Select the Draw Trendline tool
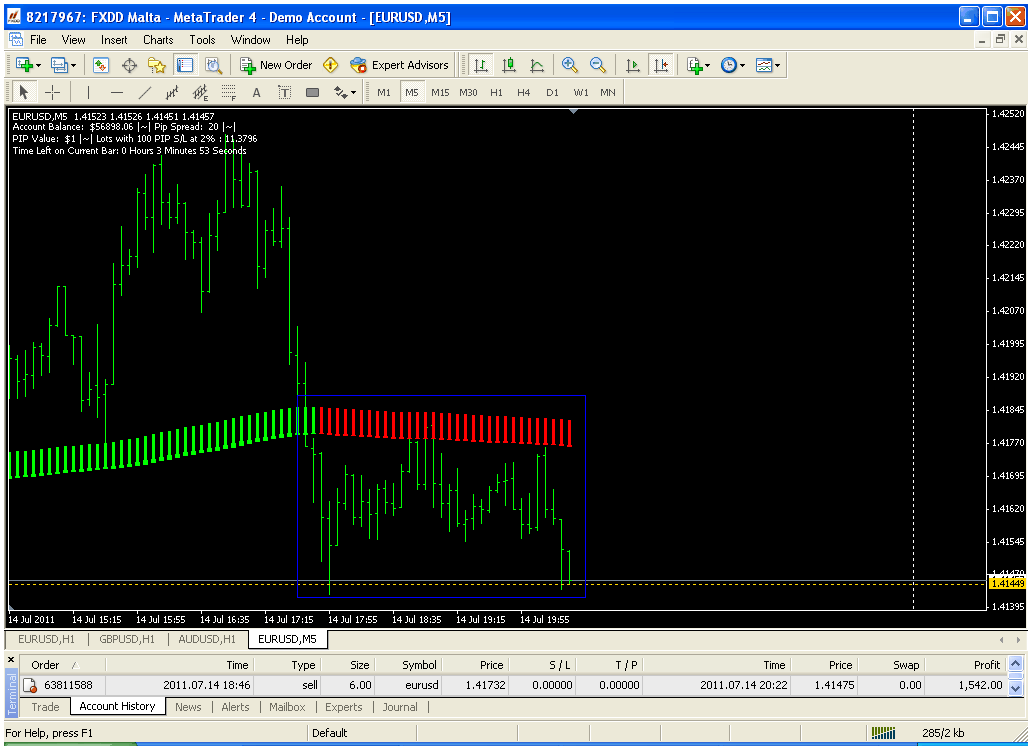The width and height of the screenshot is (1032, 746). [x=145, y=93]
